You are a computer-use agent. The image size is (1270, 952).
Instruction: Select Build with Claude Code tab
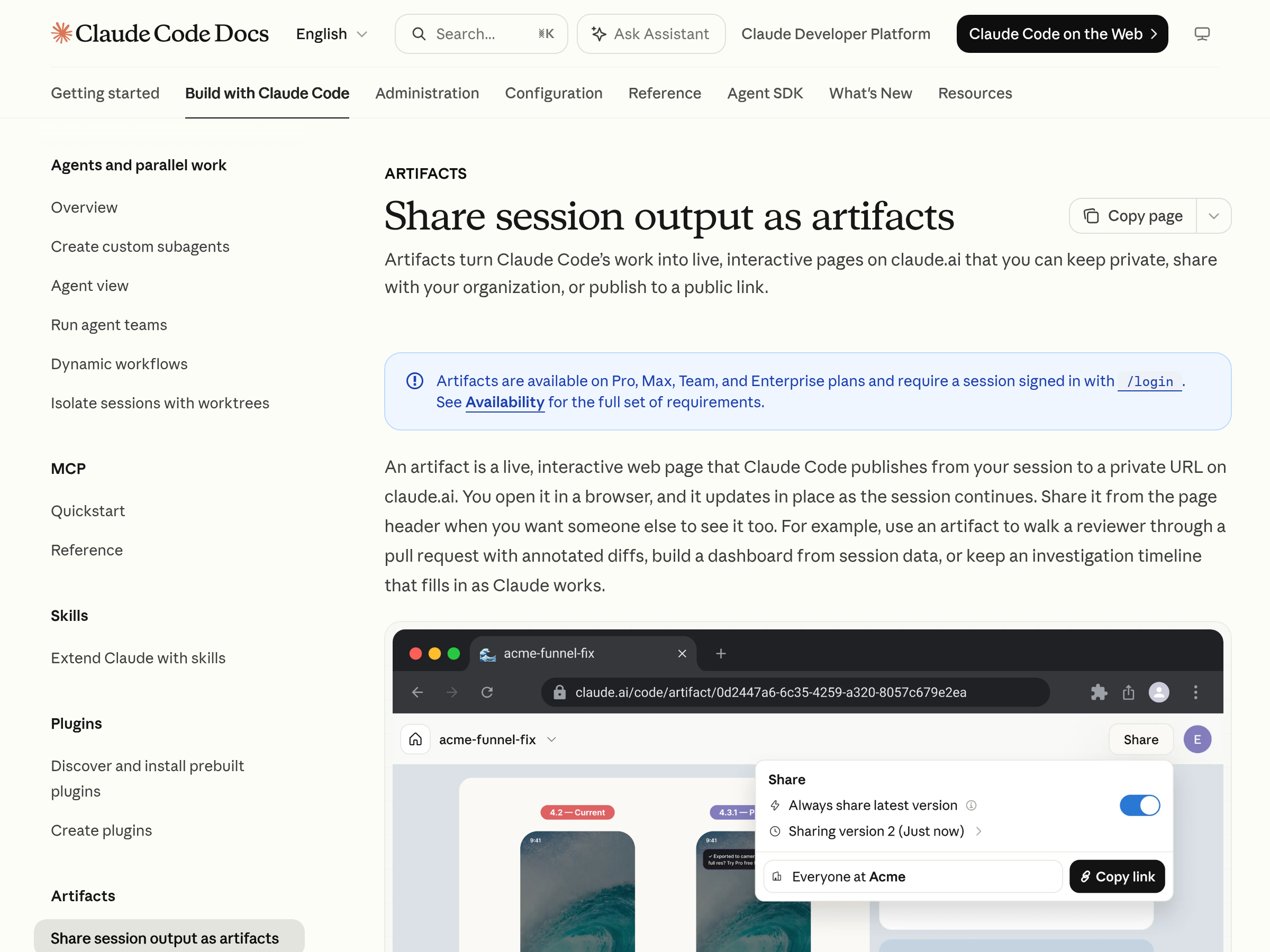(x=267, y=93)
